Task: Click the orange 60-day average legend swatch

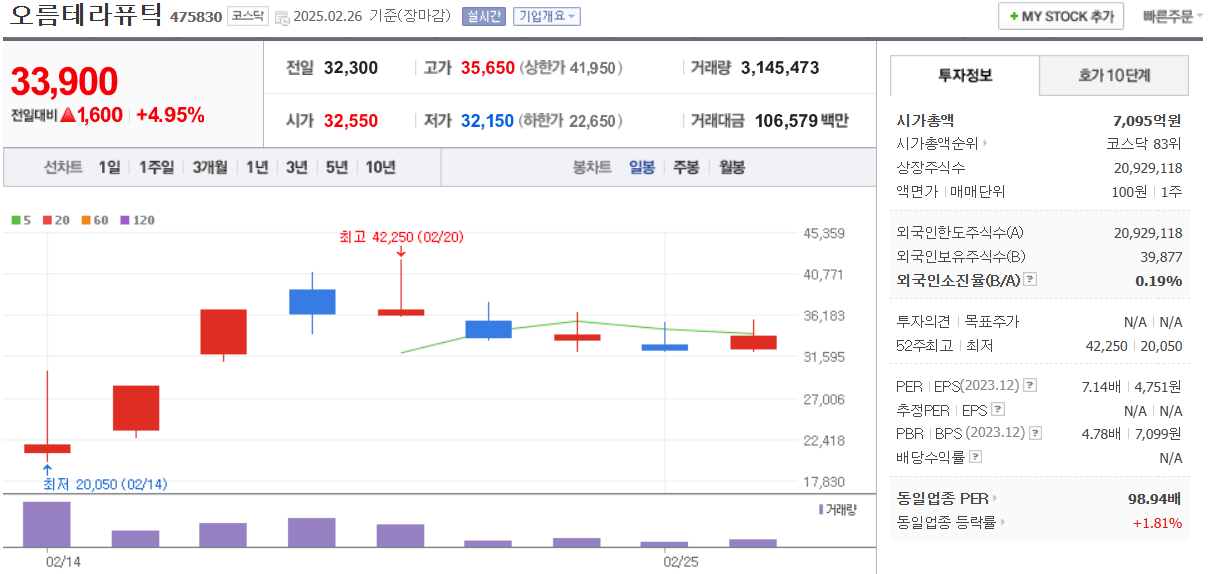Action: [86, 220]
